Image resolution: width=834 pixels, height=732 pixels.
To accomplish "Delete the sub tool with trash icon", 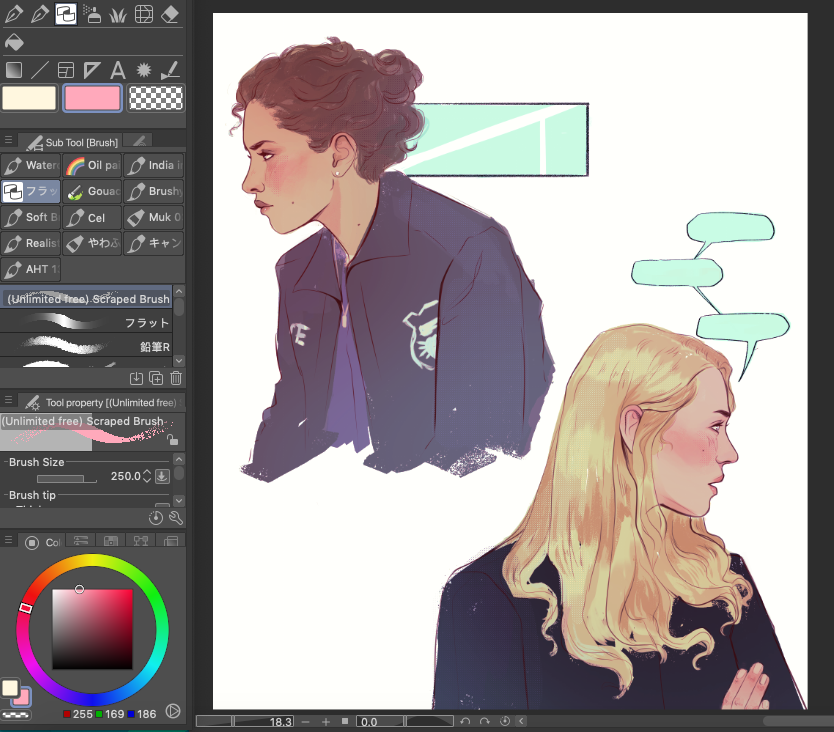I will (x=176, y=377).
